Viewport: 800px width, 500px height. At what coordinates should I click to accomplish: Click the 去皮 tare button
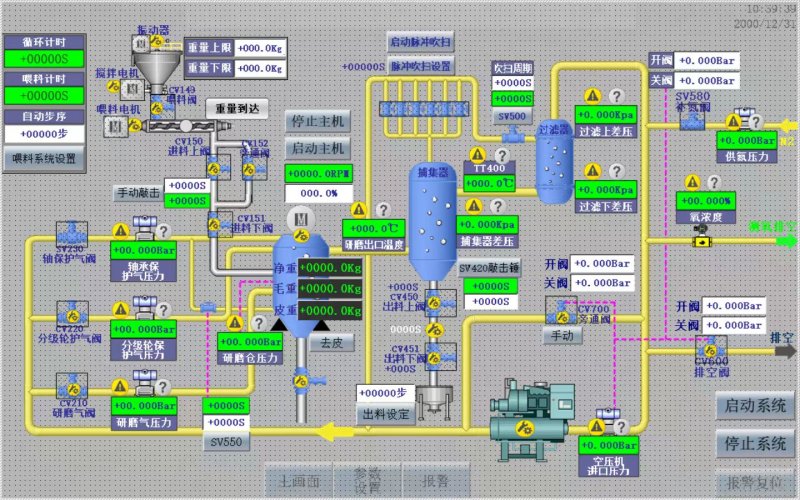(x=330, y=341)
